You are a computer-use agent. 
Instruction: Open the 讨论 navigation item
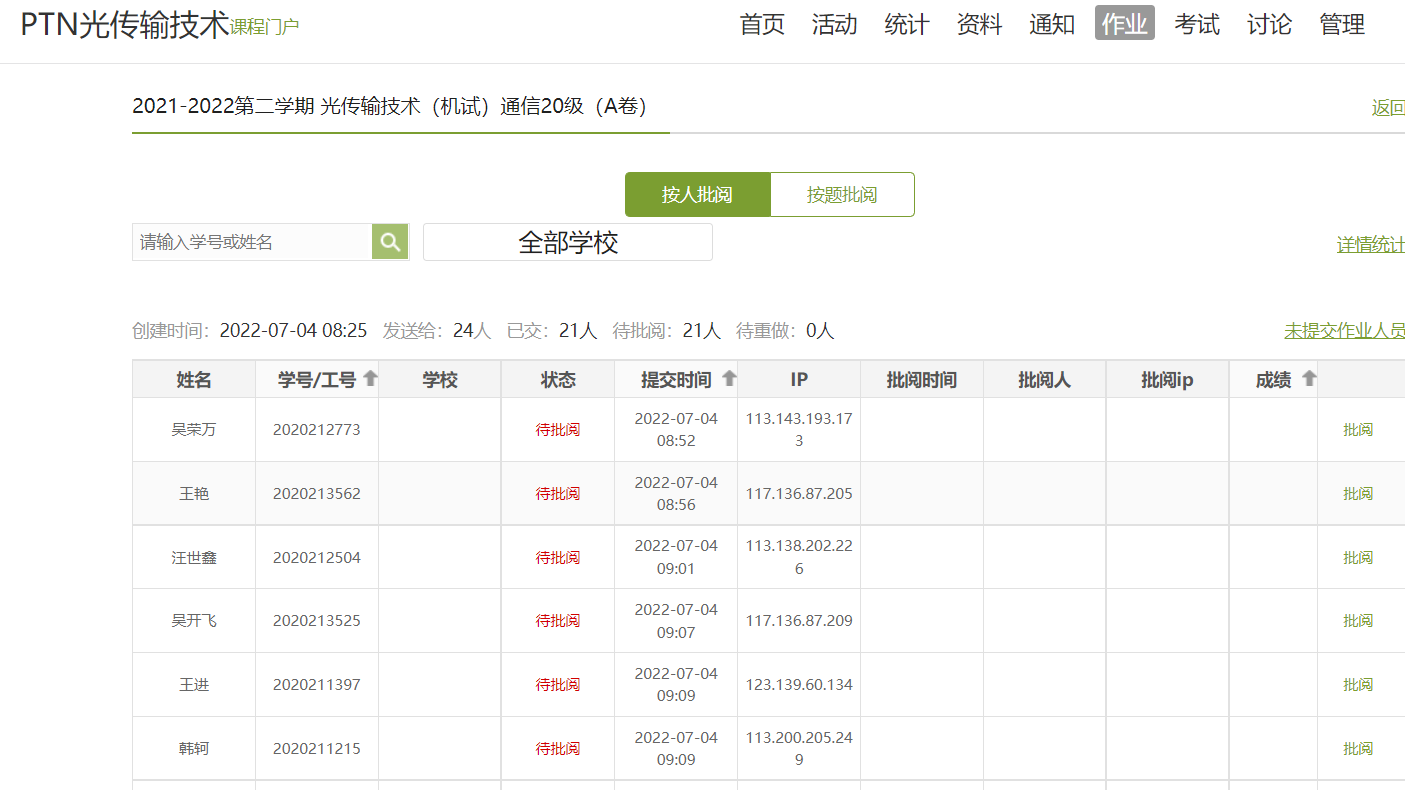[x=1269, y=24]
